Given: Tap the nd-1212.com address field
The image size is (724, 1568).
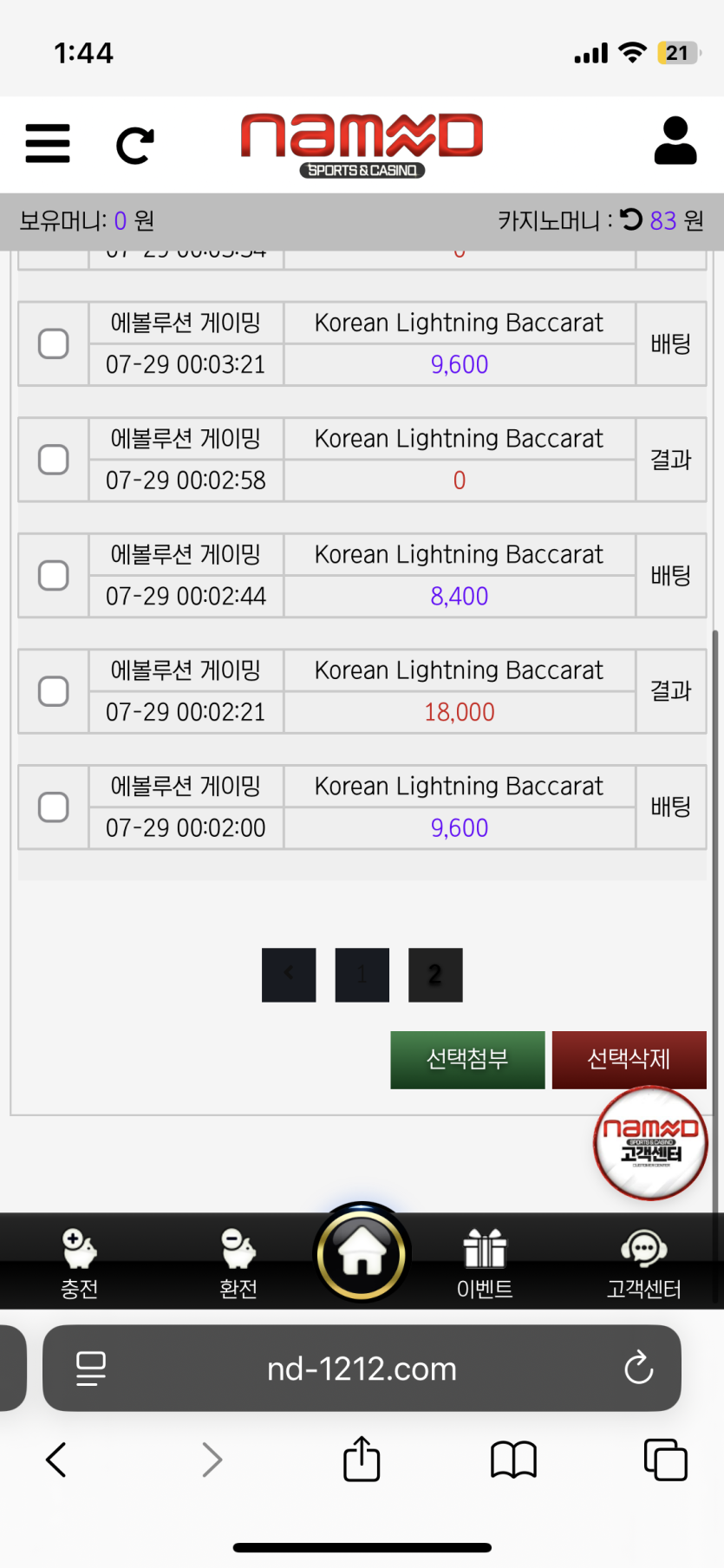Looking at the screenshot, I should point(362,1369).
